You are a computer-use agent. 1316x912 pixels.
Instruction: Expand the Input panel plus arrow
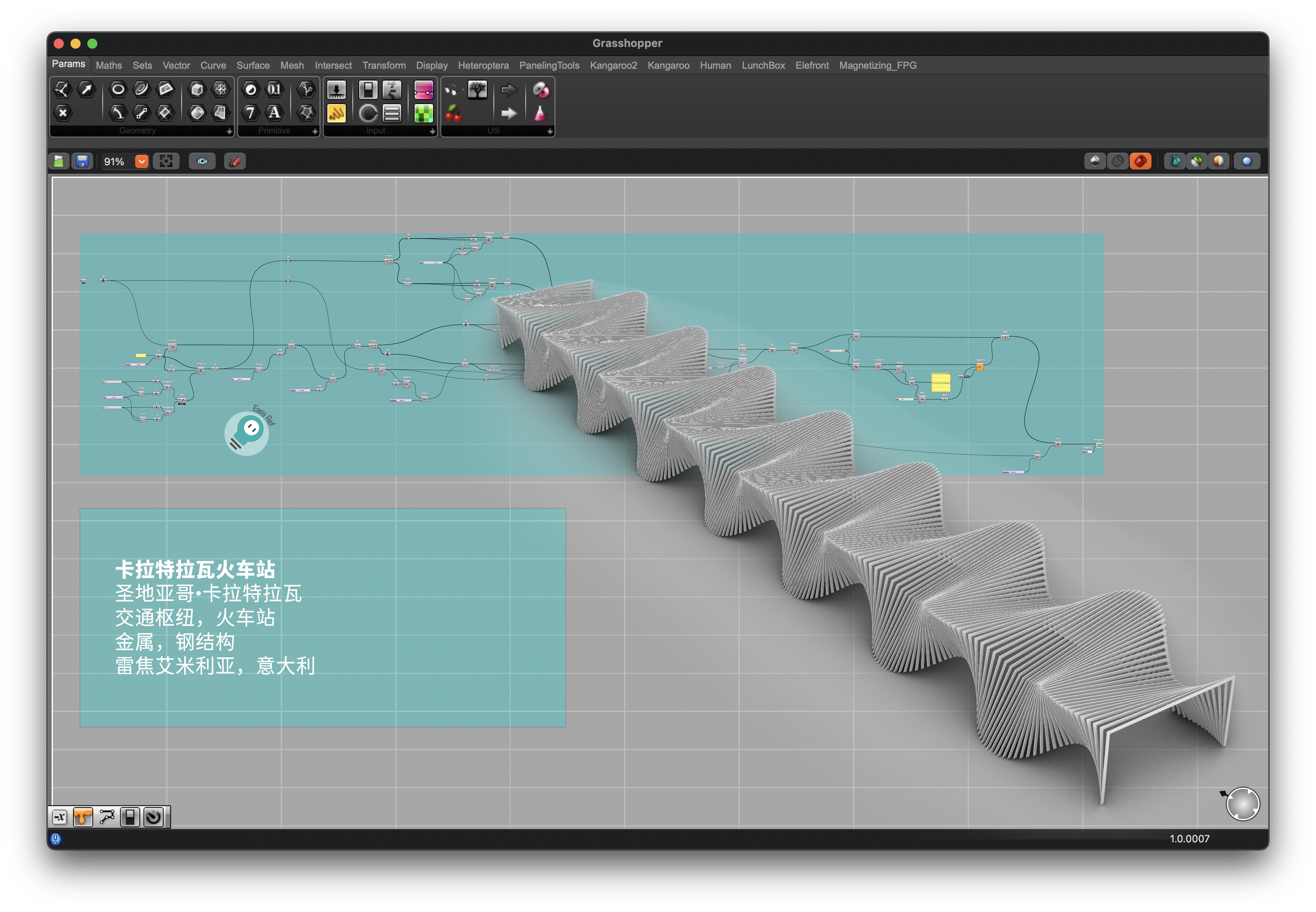[432, 131]
